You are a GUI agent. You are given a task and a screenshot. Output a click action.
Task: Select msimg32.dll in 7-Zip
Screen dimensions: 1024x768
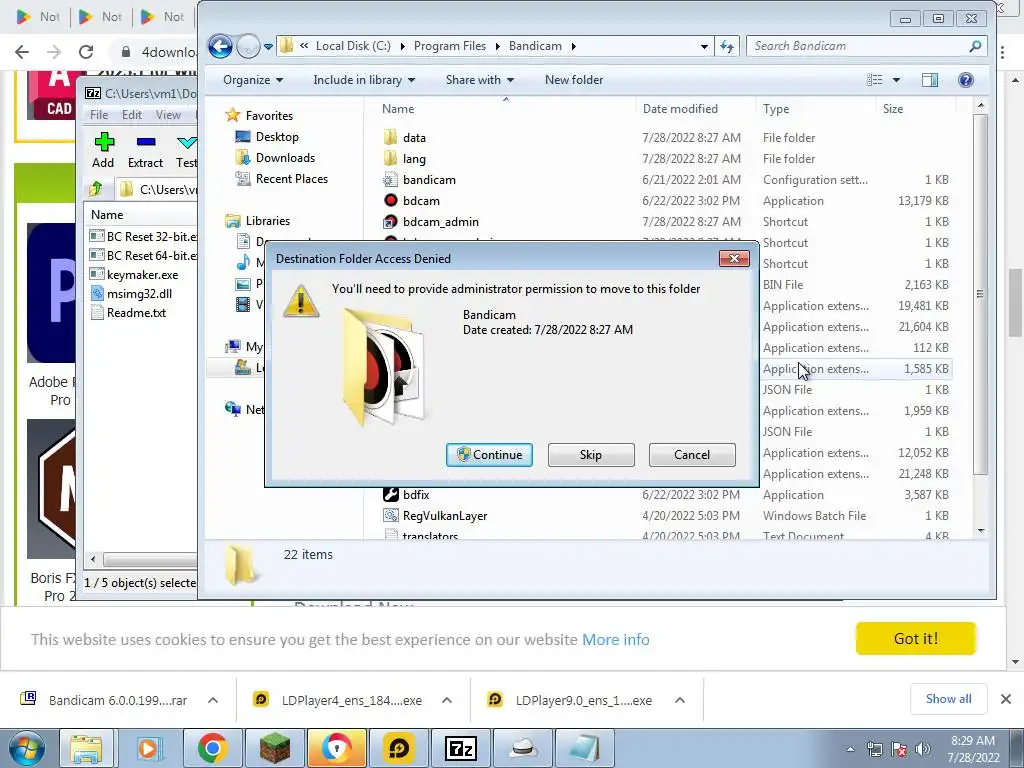pos(139,294)
